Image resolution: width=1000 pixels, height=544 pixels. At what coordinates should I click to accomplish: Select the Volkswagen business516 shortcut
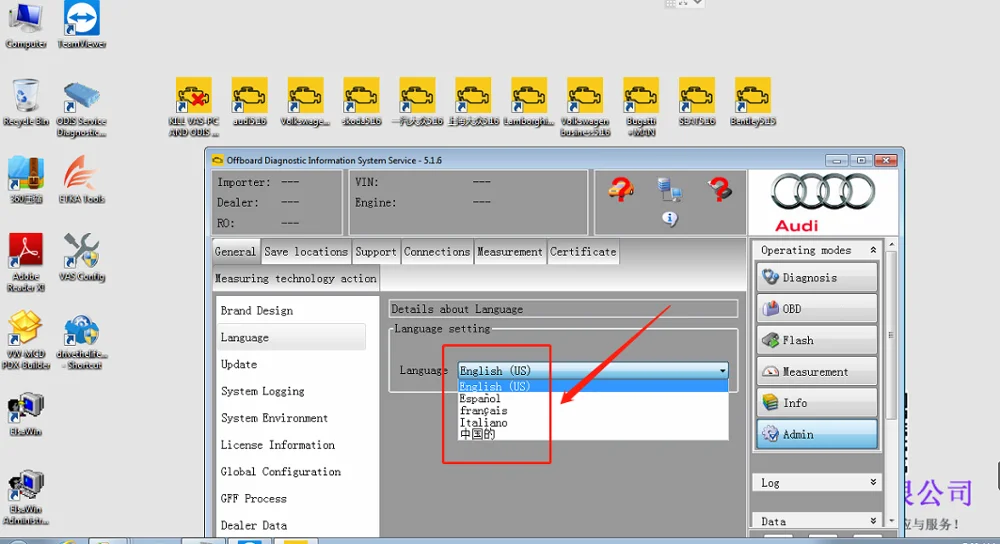pos(585,107)
